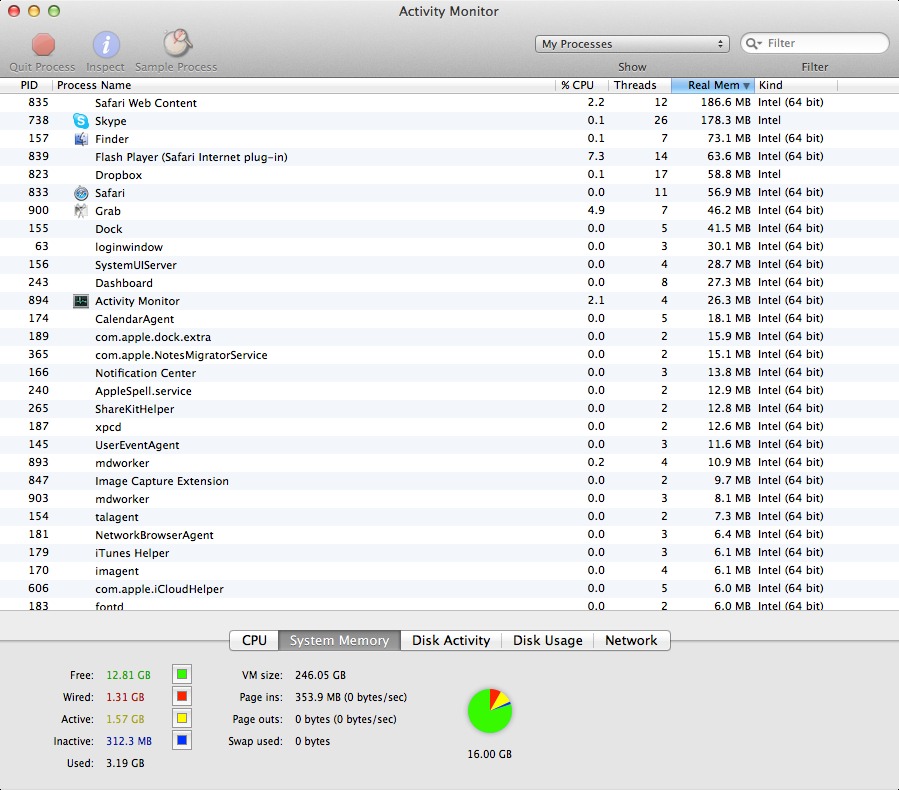Select the NetworkBrowserAgent process row

tap(450, 534)
